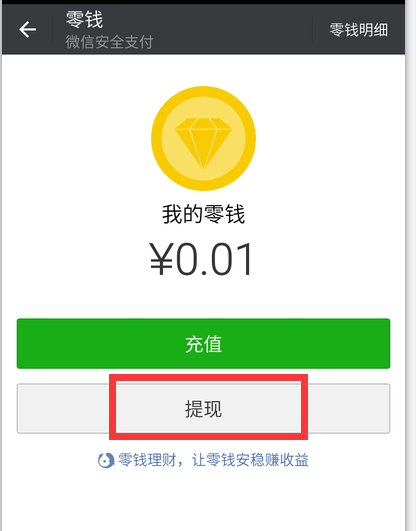Click the vertical divider beside 零钱明细

tap(312, 29)
